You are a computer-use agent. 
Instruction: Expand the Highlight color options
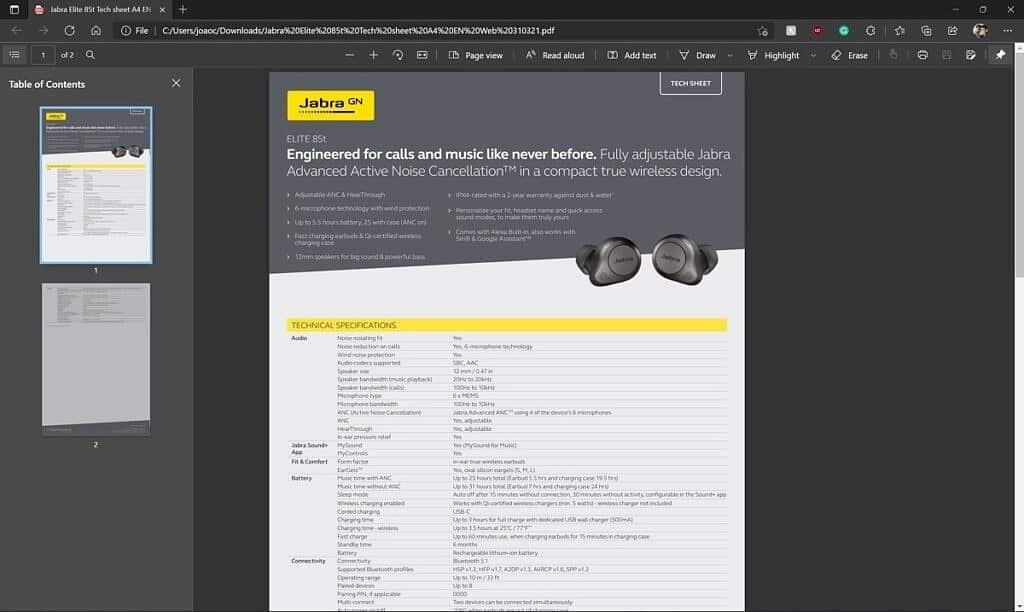click(815, 55)
